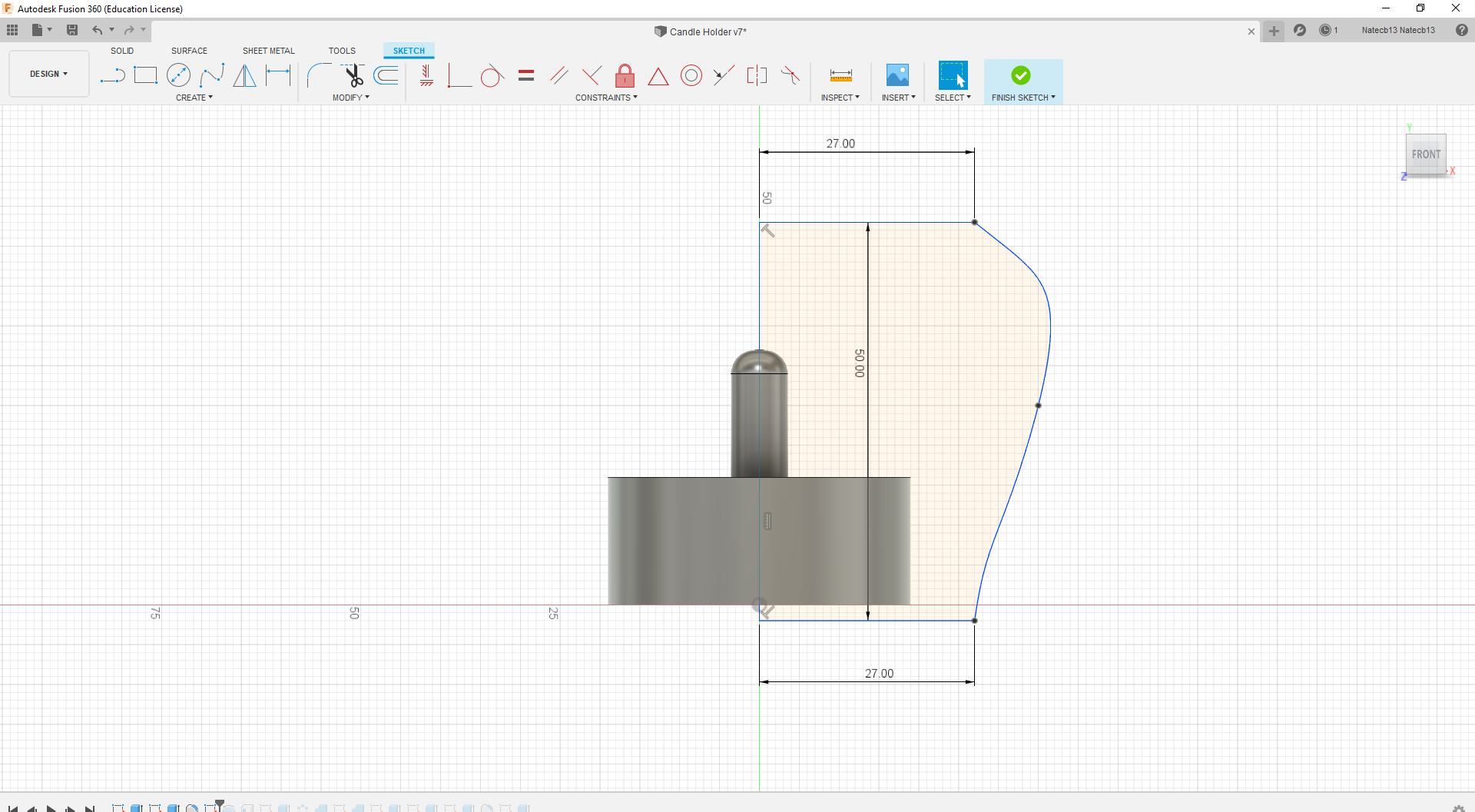
Task: Open the TOOLS ribbon tab
Action: (x=342, y=51)
